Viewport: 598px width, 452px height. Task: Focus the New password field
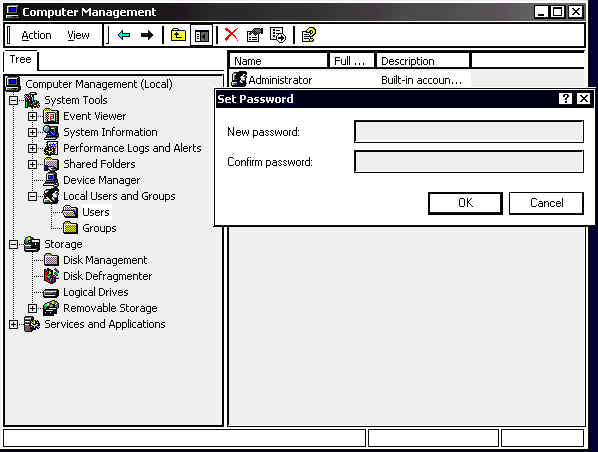tap(469, 132)
